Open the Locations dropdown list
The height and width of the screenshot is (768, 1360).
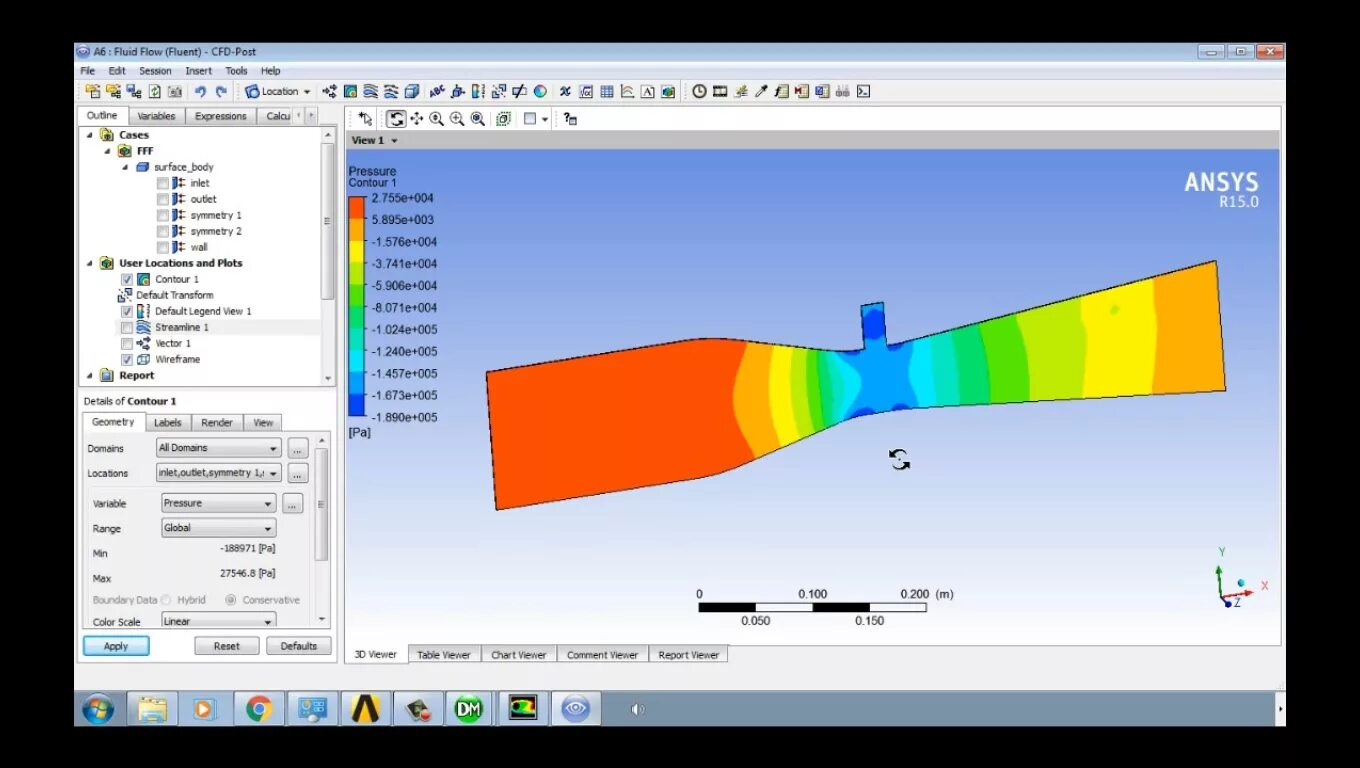(x=219, y=473)
